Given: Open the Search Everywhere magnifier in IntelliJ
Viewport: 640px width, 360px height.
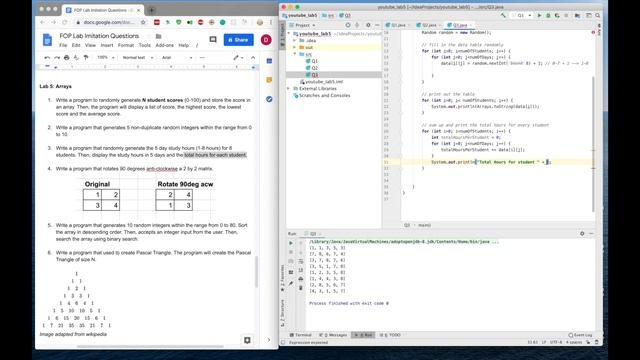Looking at the screenshot, I should point(598,16).
